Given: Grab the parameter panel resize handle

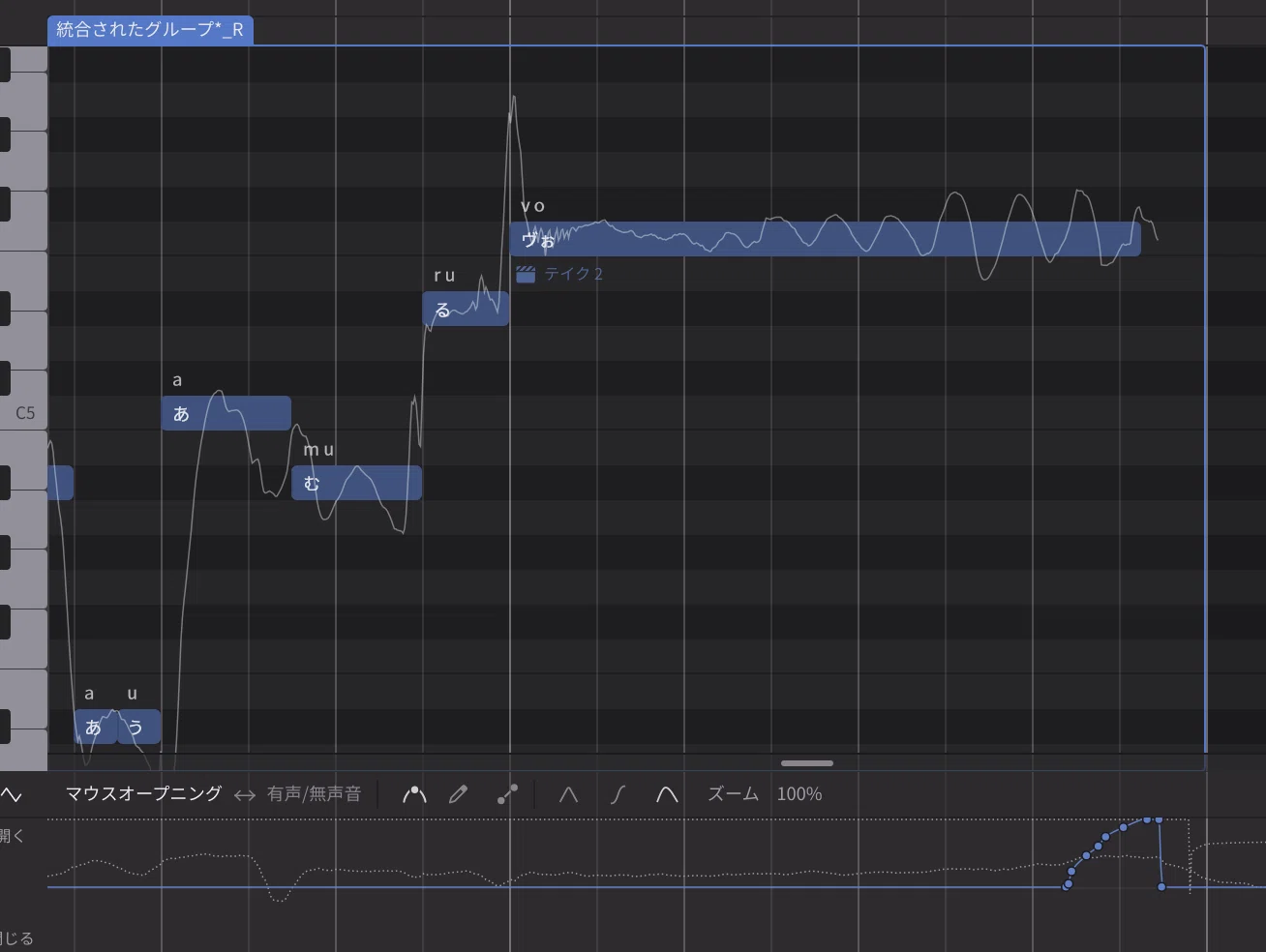Looking at the screenshot, I should pos(807,763).
